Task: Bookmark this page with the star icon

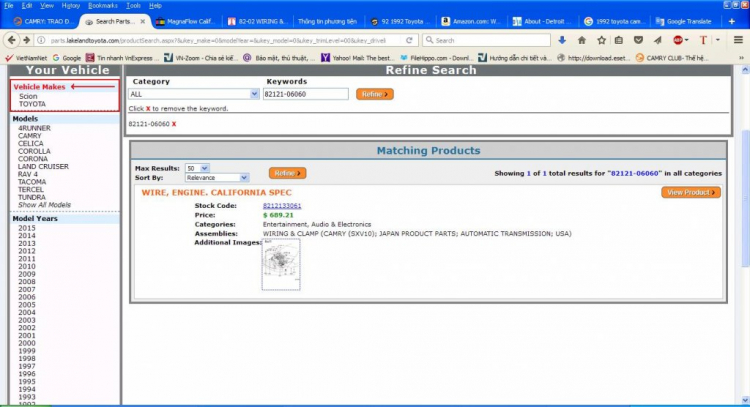Action: [x=601, y=40]
